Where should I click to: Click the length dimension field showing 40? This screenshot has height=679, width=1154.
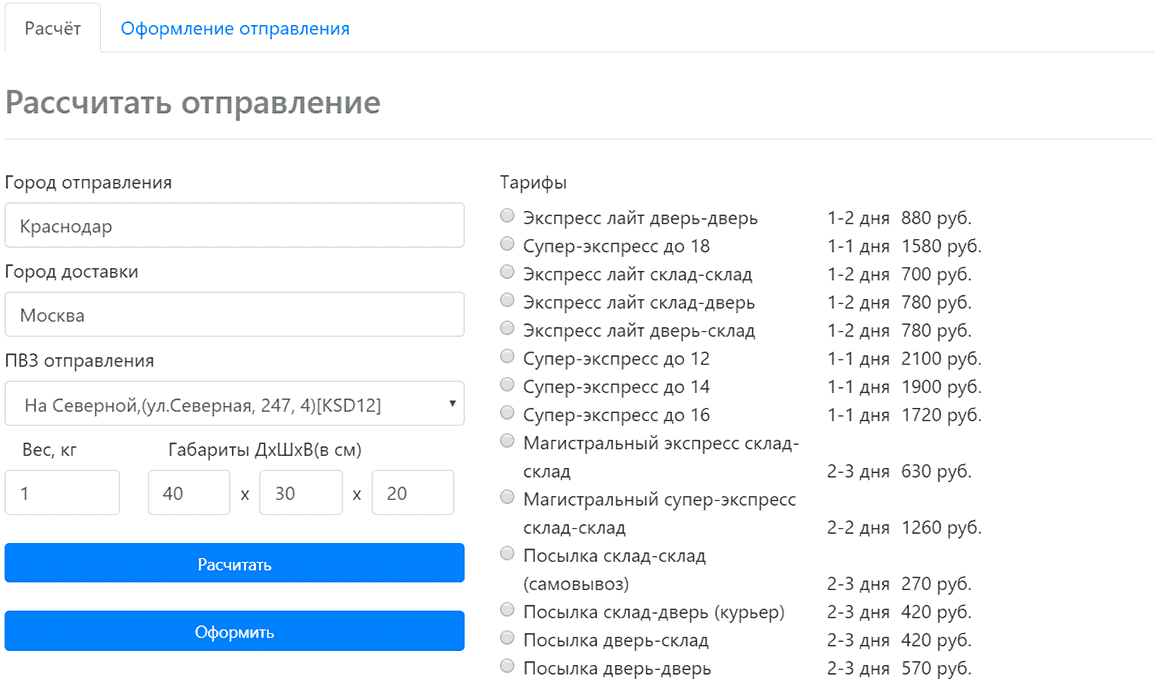coord(189,493)
